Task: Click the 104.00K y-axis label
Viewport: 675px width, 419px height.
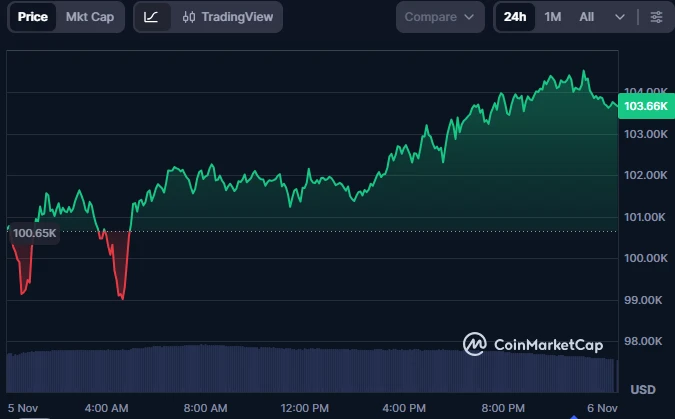Action: coord(644,92)
